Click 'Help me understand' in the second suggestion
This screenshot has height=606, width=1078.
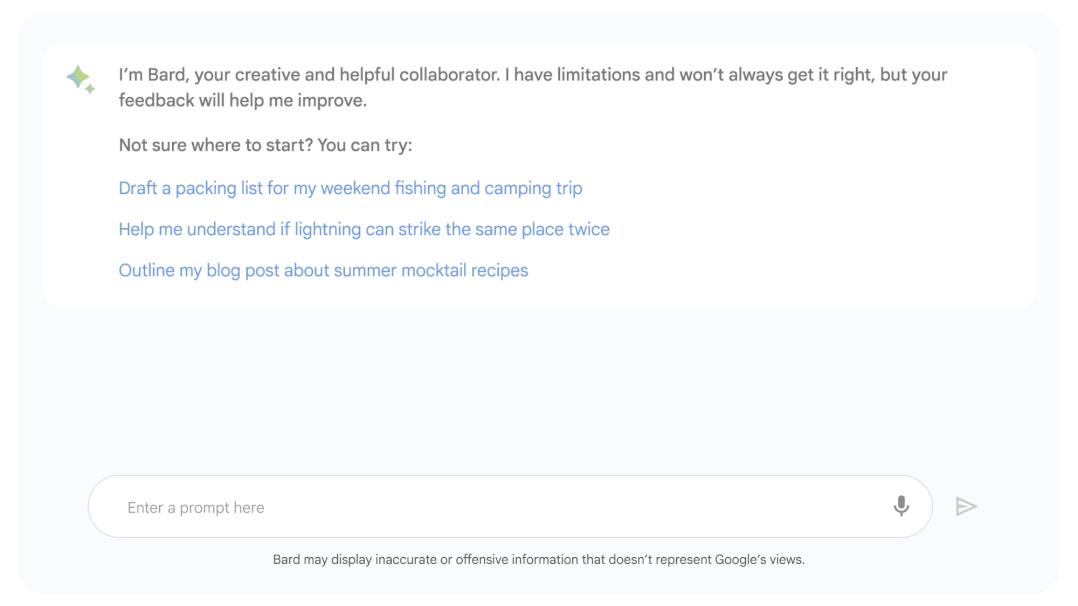point(197,230)
